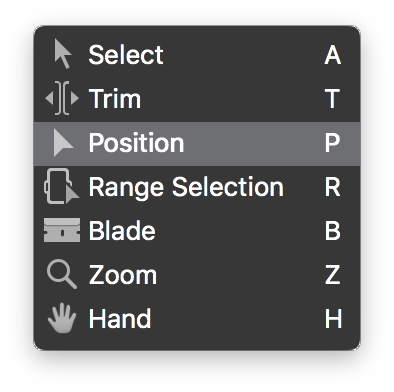This screenshot has height=392, width=394.
Task: Activate the Blade razor icon
Action: click(62, 230)
